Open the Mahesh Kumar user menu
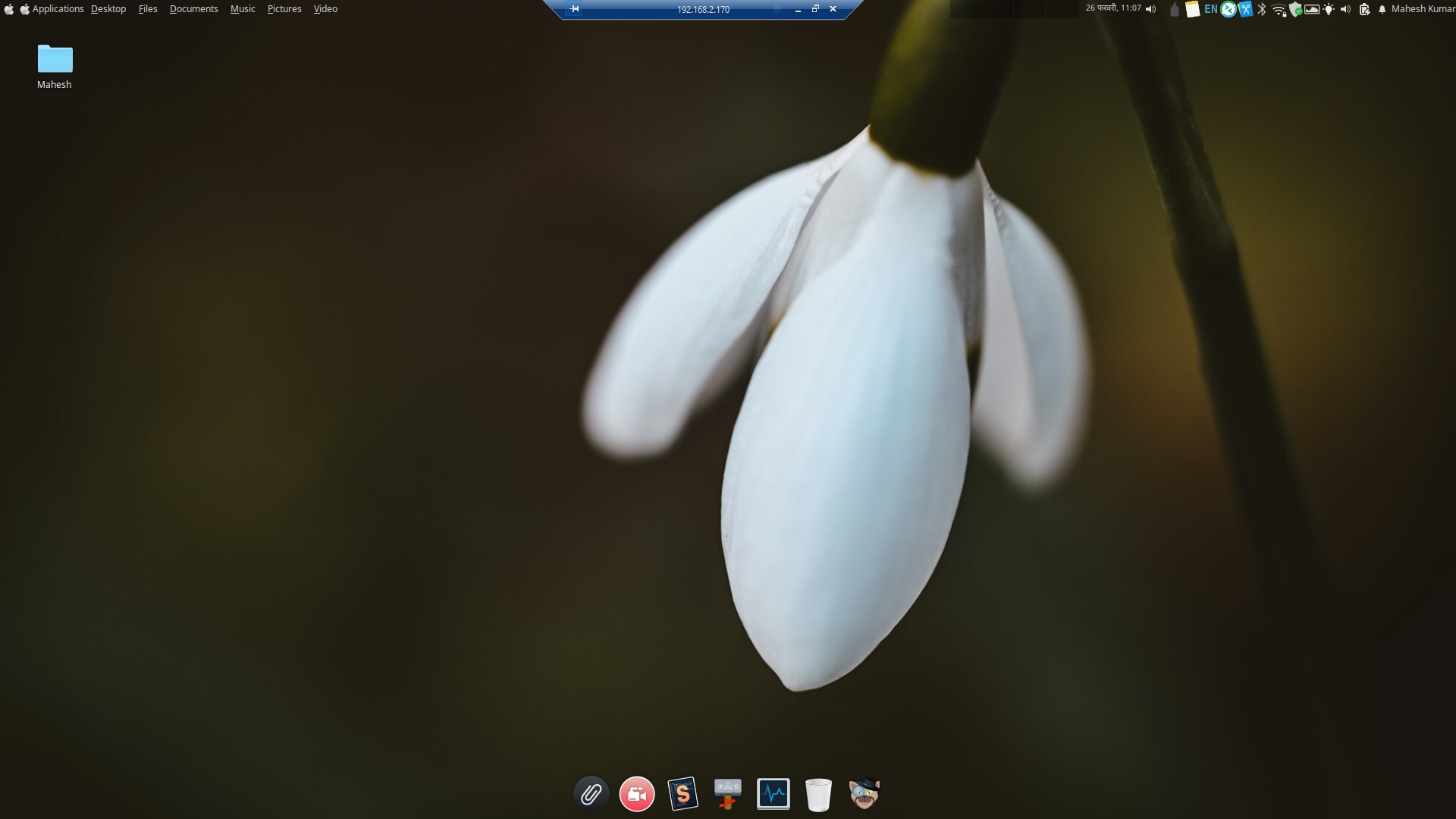This screenshot has height=819, width=1456. [x=1422, y=9]
